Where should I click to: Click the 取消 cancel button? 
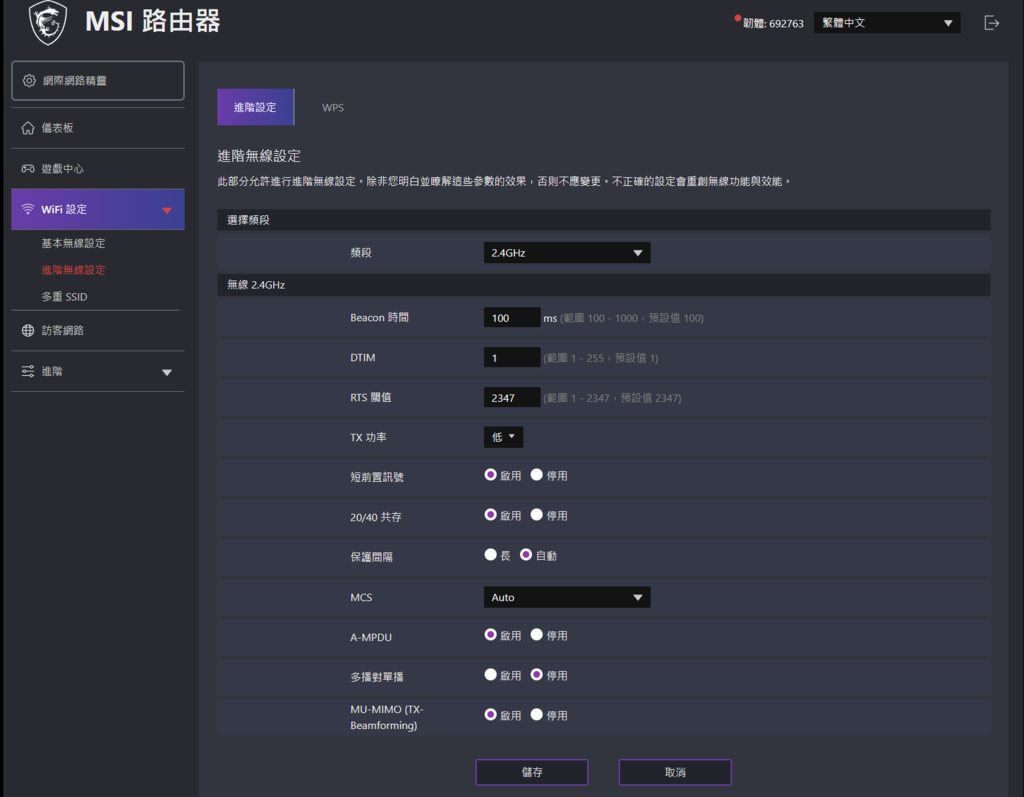[x=675, y=772]
